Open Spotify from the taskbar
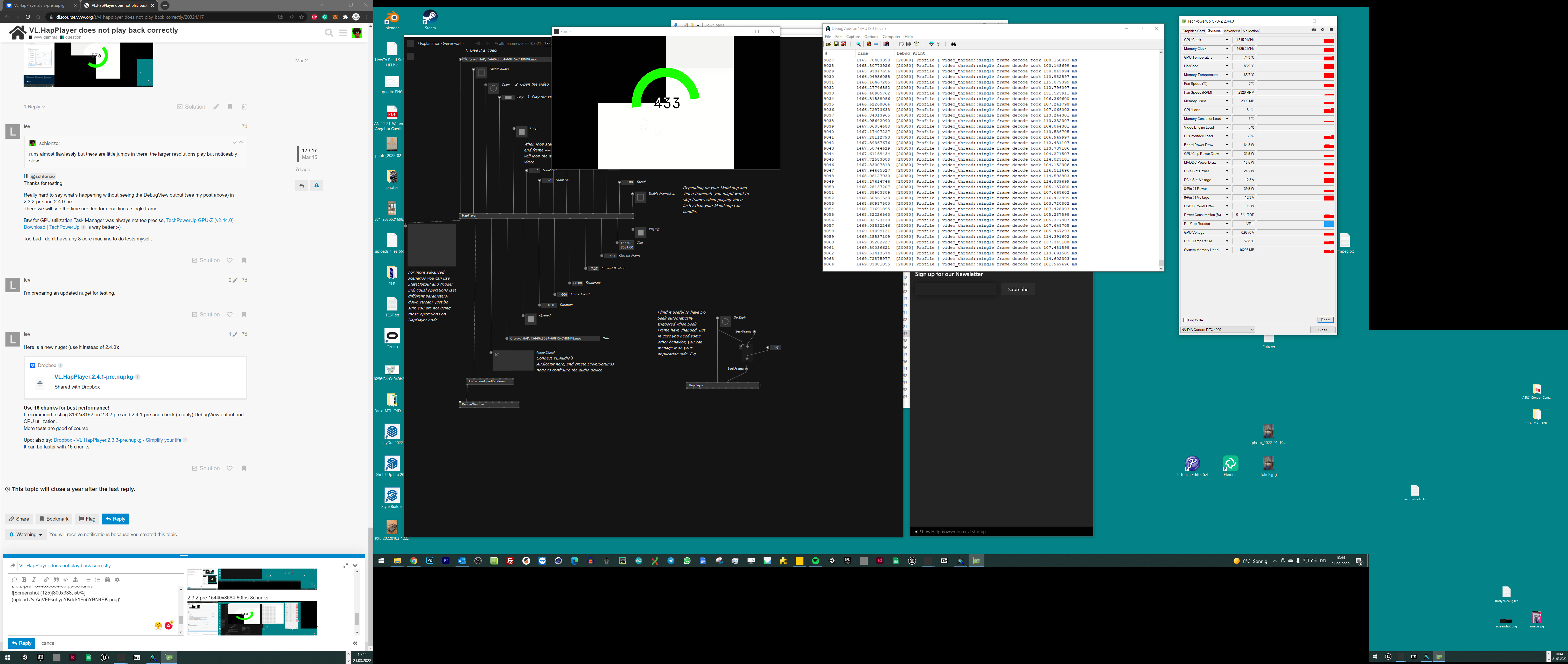The width and height of the screenshot is (1568, 664). (816, 561)
